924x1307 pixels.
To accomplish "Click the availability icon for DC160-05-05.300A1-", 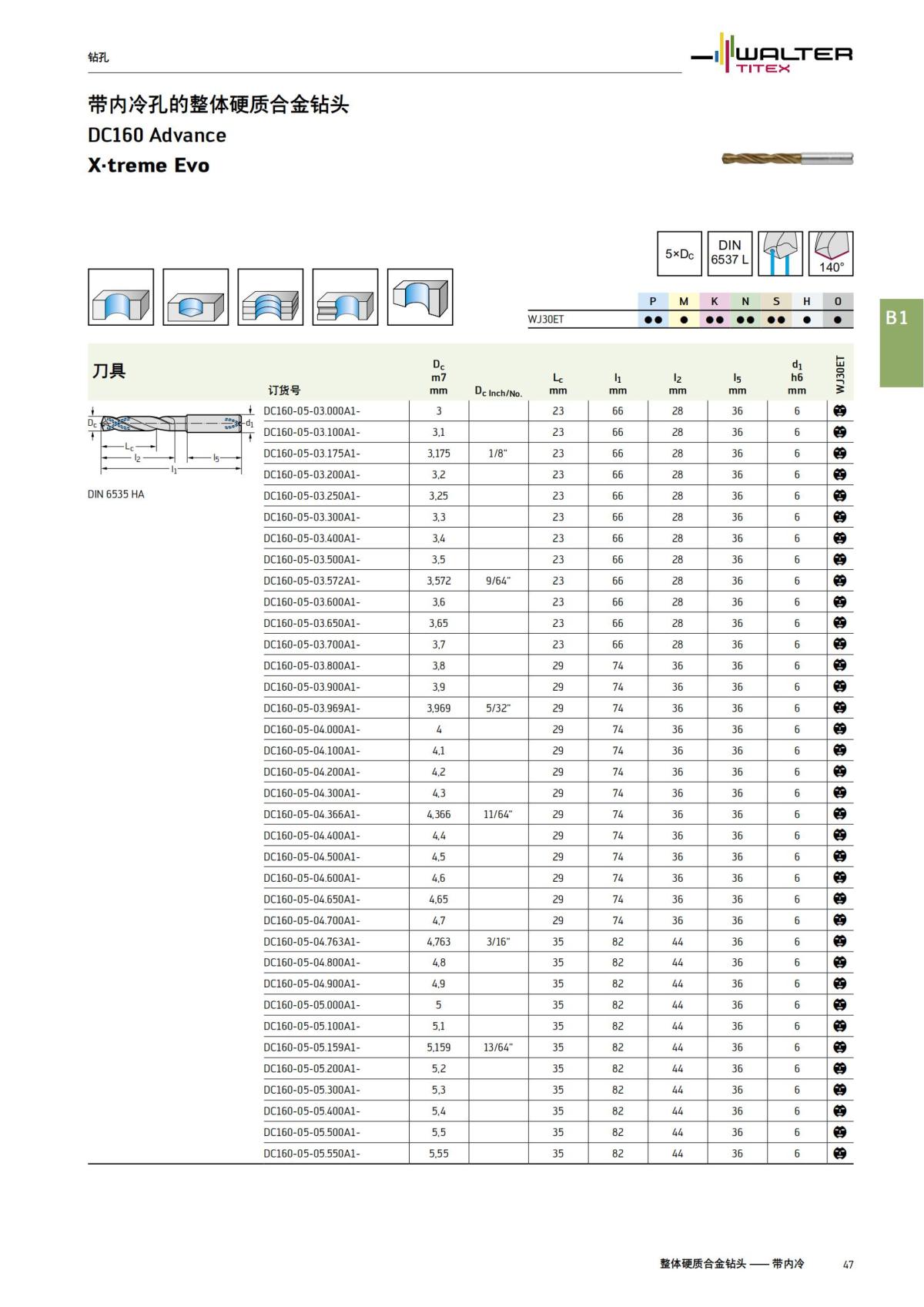I will (x=840, y=1090).
